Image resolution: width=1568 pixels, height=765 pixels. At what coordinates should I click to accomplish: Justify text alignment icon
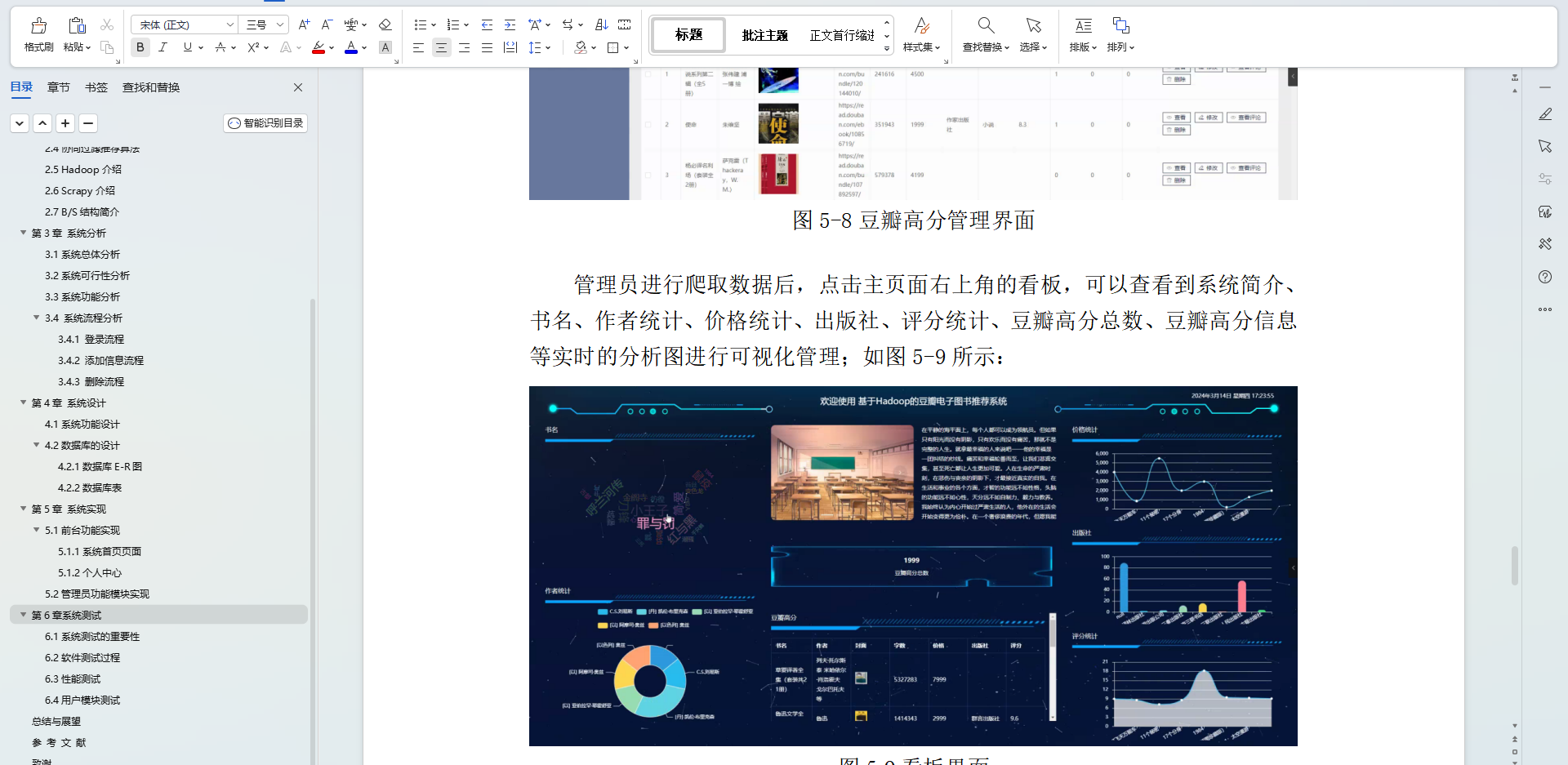point(487,48)
